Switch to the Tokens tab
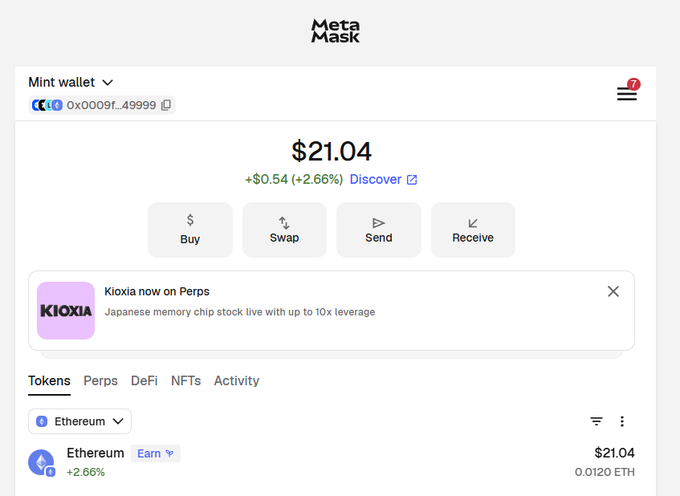The height and width of the screenshot is (496, 680). pyautogui.click(x=49, y=381)
